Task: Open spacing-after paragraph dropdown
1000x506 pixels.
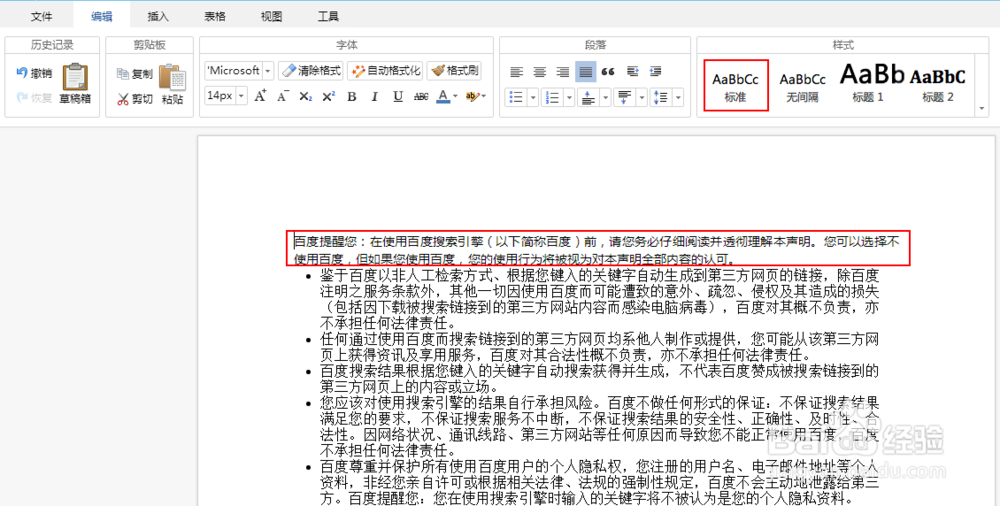Action: (642, 97)
